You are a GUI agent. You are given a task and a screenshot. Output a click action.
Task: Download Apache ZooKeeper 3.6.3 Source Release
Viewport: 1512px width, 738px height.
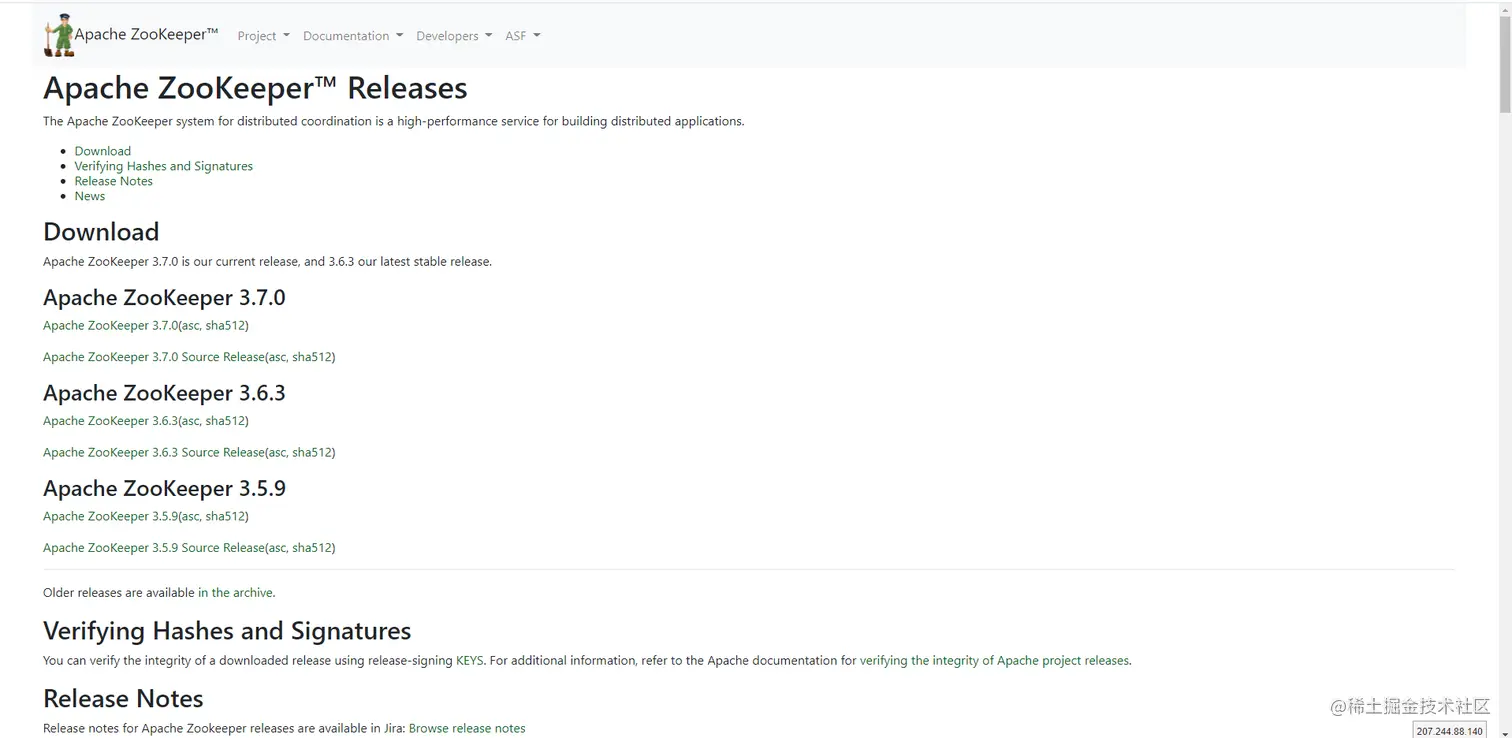click(154, 452)
